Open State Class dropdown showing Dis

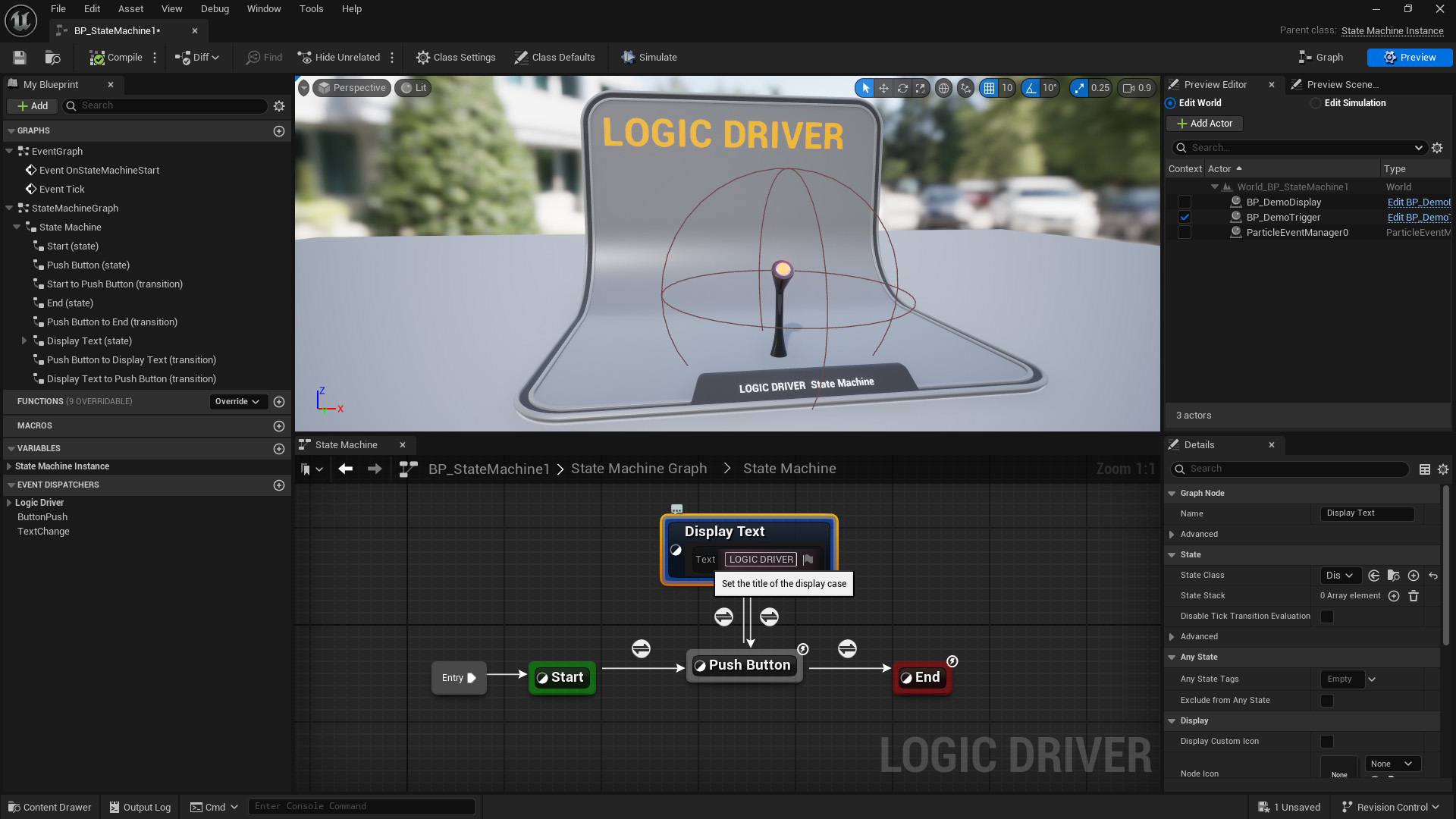(1340, 576)
